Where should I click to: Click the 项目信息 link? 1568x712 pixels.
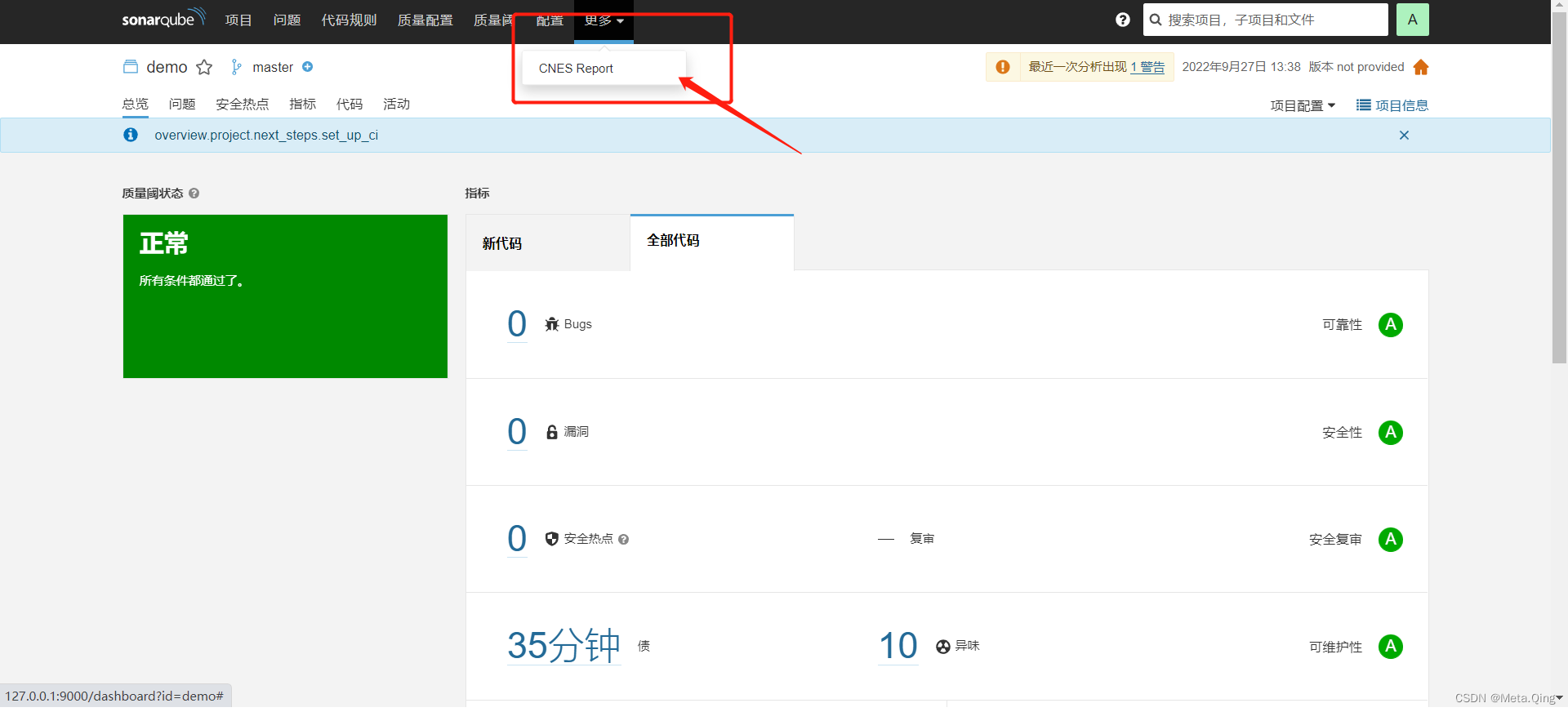(x=1401, y=105)
